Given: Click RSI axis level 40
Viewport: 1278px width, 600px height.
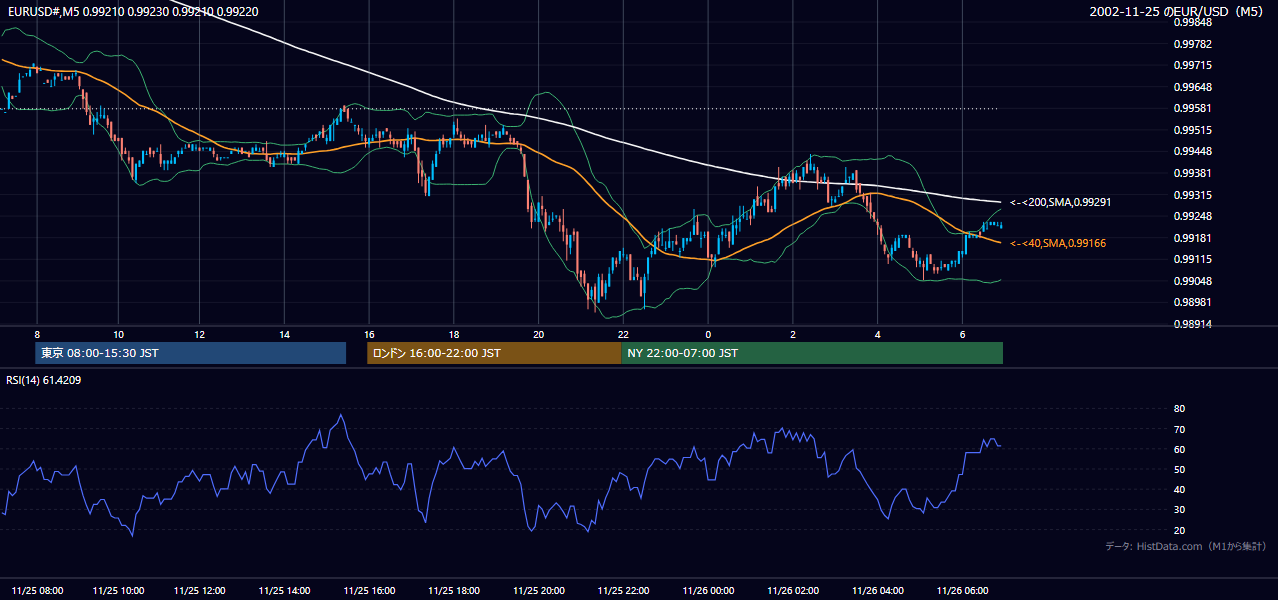Looking at the screenshot, I should 1179,489.
